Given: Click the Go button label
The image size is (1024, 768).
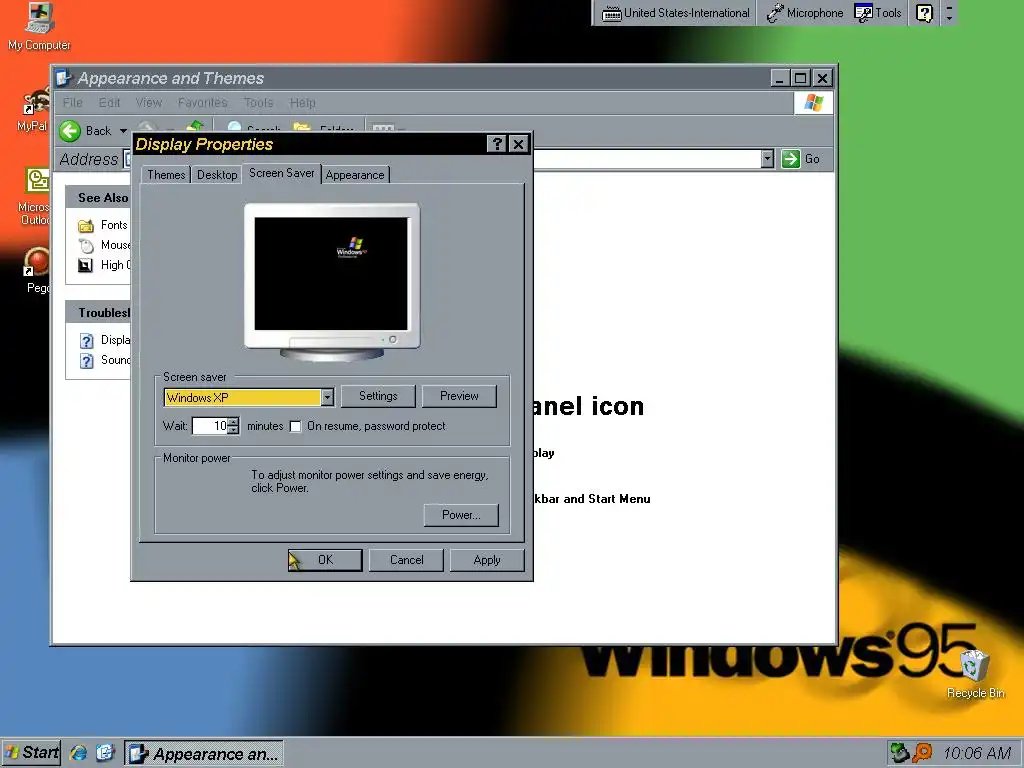Looking at the screenshot, I should tap(812, 159).
